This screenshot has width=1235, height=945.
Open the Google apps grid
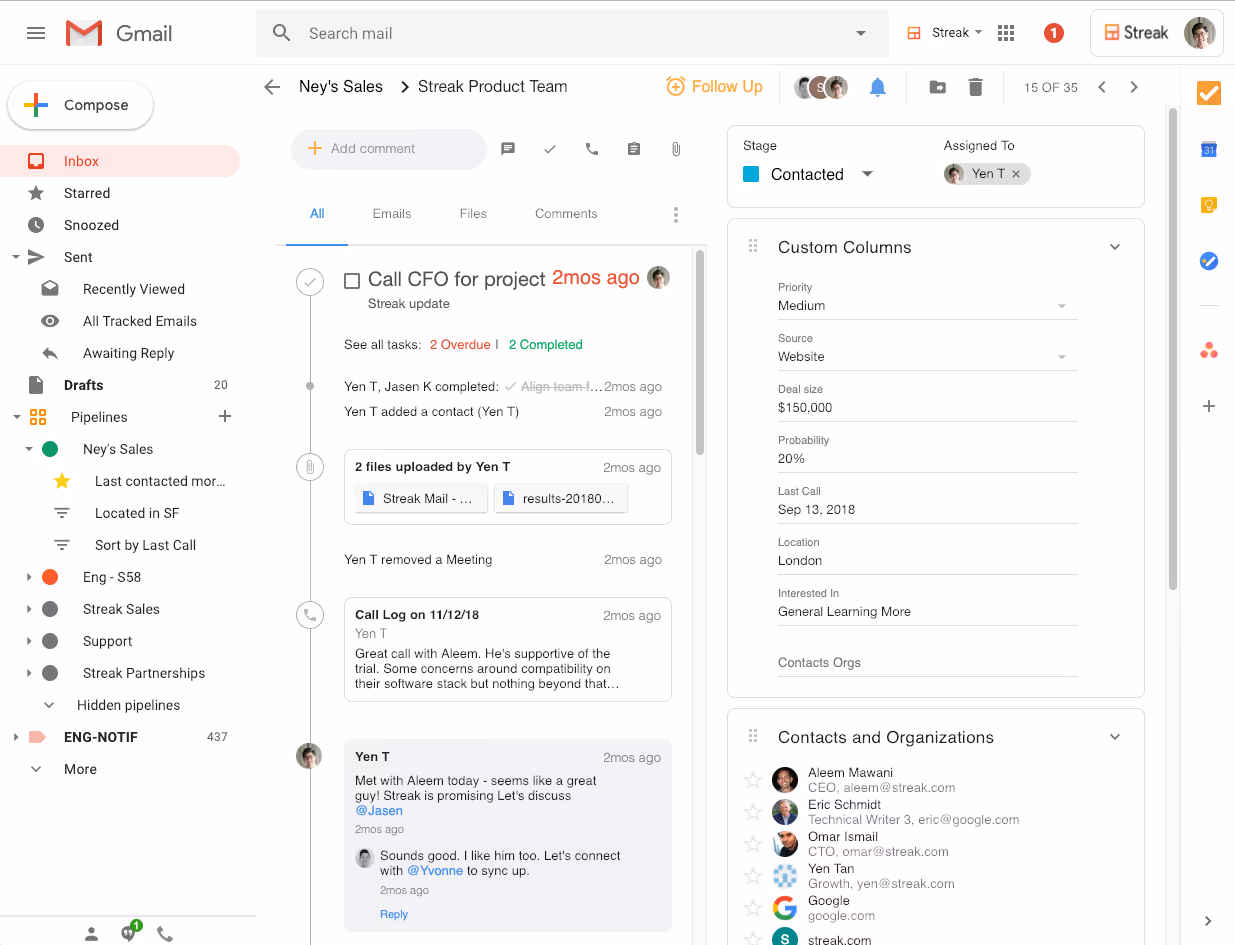tap(1006, 33)
